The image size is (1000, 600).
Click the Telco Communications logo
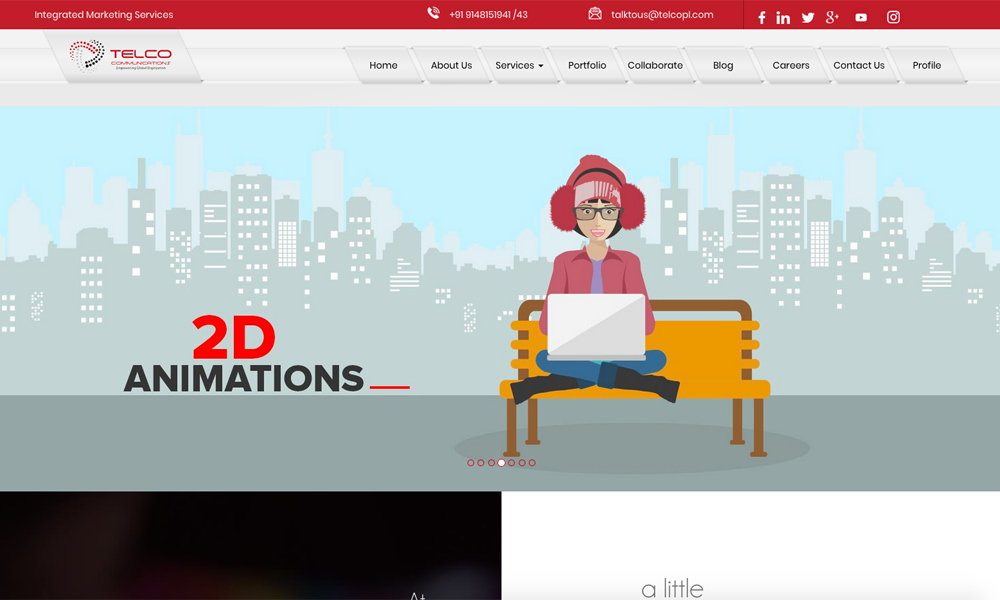click(121, 55)
